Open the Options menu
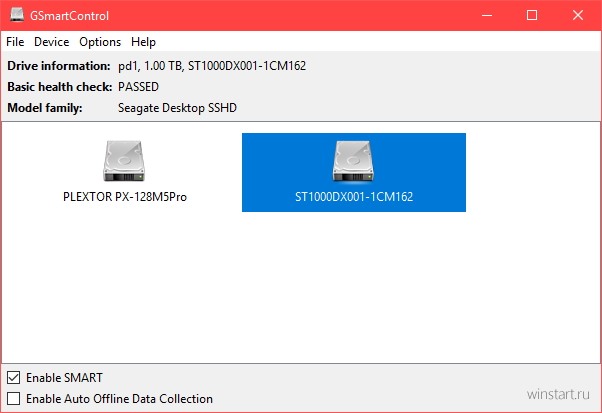Viewport: 602px width, 413px height. 100,42
